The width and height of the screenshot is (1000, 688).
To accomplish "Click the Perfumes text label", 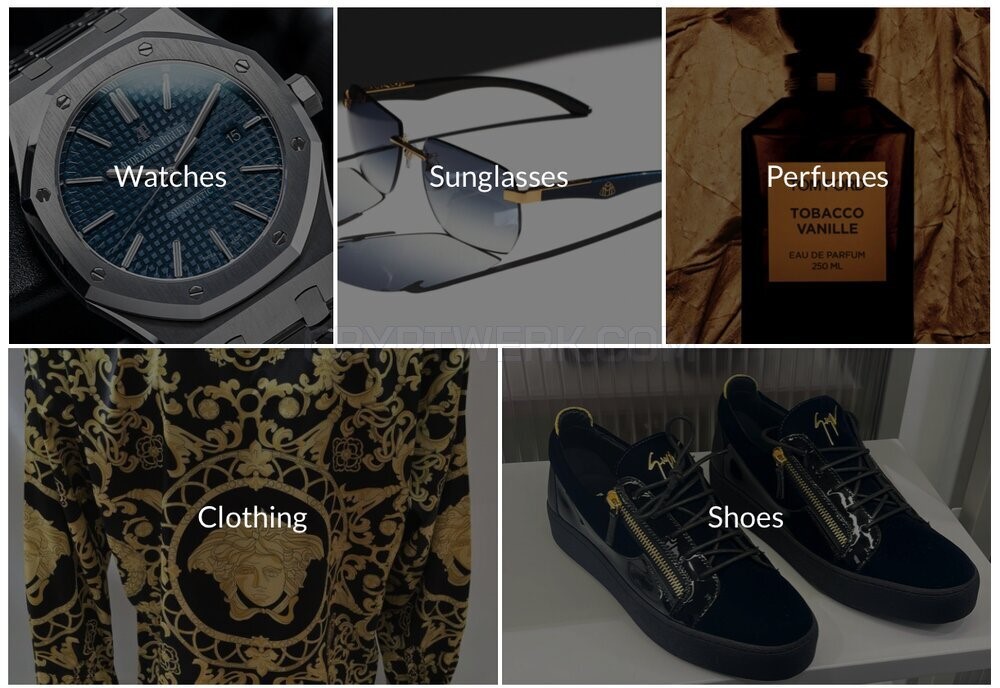I will tap(827, 177).
